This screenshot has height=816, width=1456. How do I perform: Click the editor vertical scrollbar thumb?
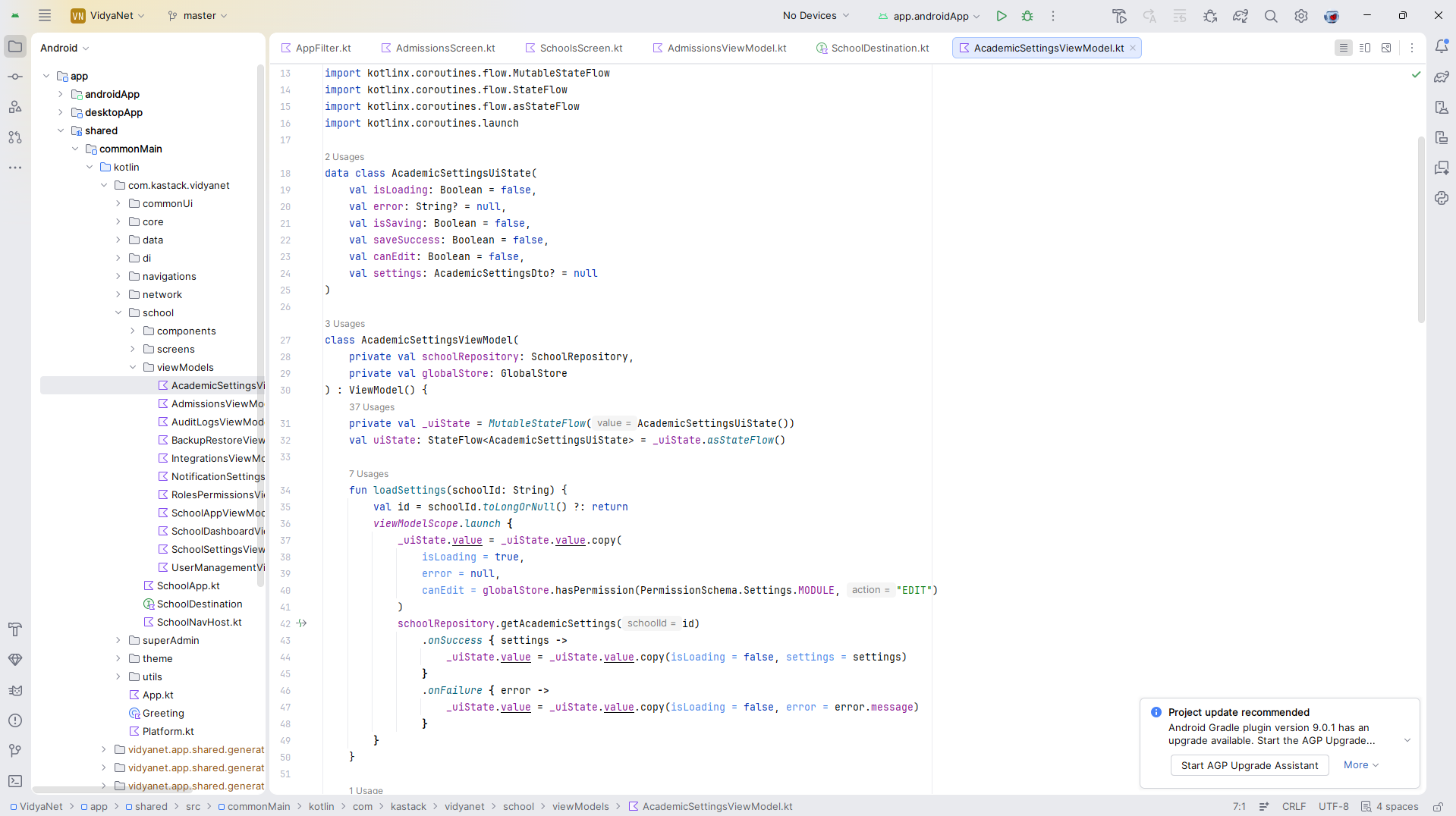click(x=1421, y=229)
